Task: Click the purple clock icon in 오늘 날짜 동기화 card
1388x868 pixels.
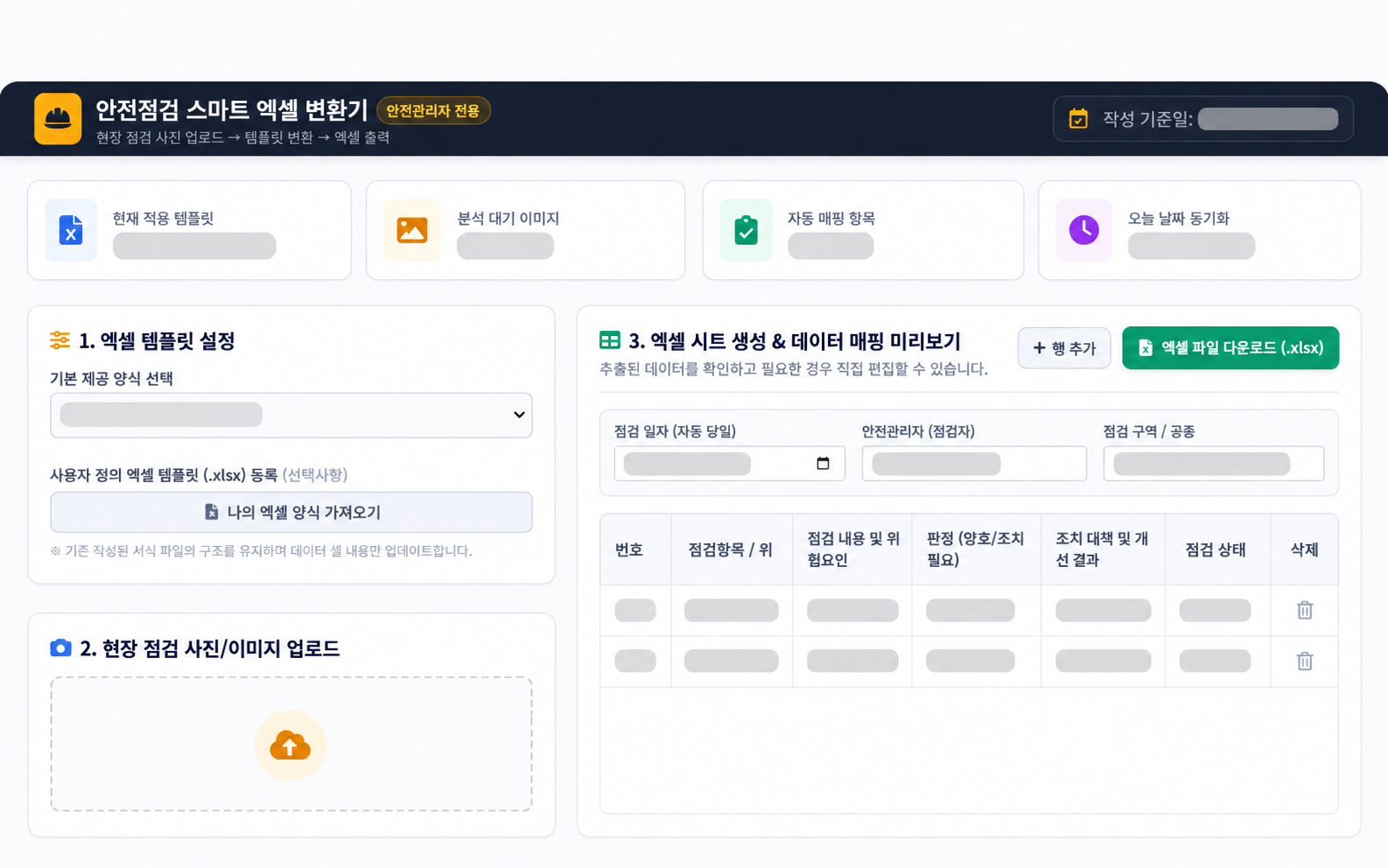Action: pos(1083,230)
